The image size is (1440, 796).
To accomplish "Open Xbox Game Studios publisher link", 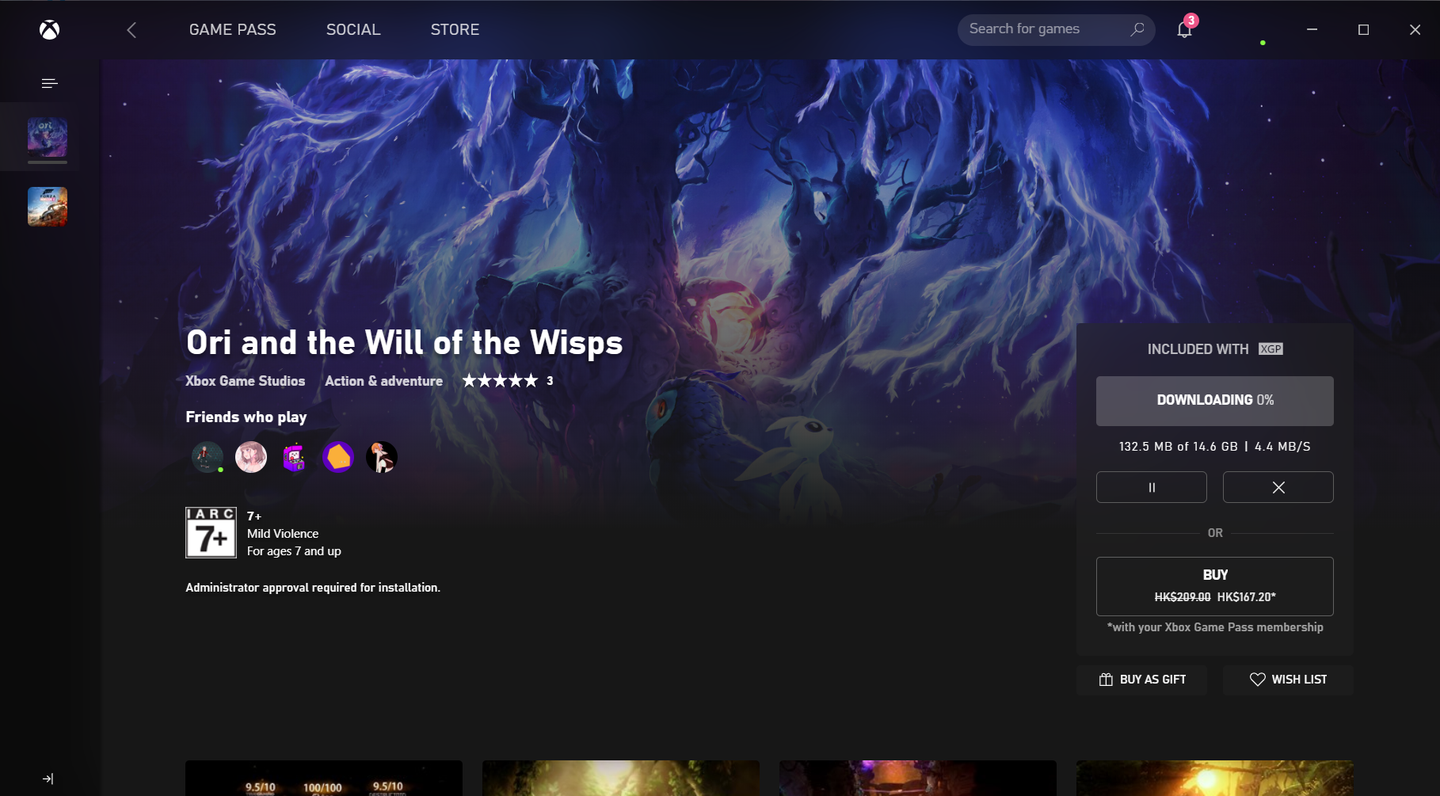I will point(245,381).
